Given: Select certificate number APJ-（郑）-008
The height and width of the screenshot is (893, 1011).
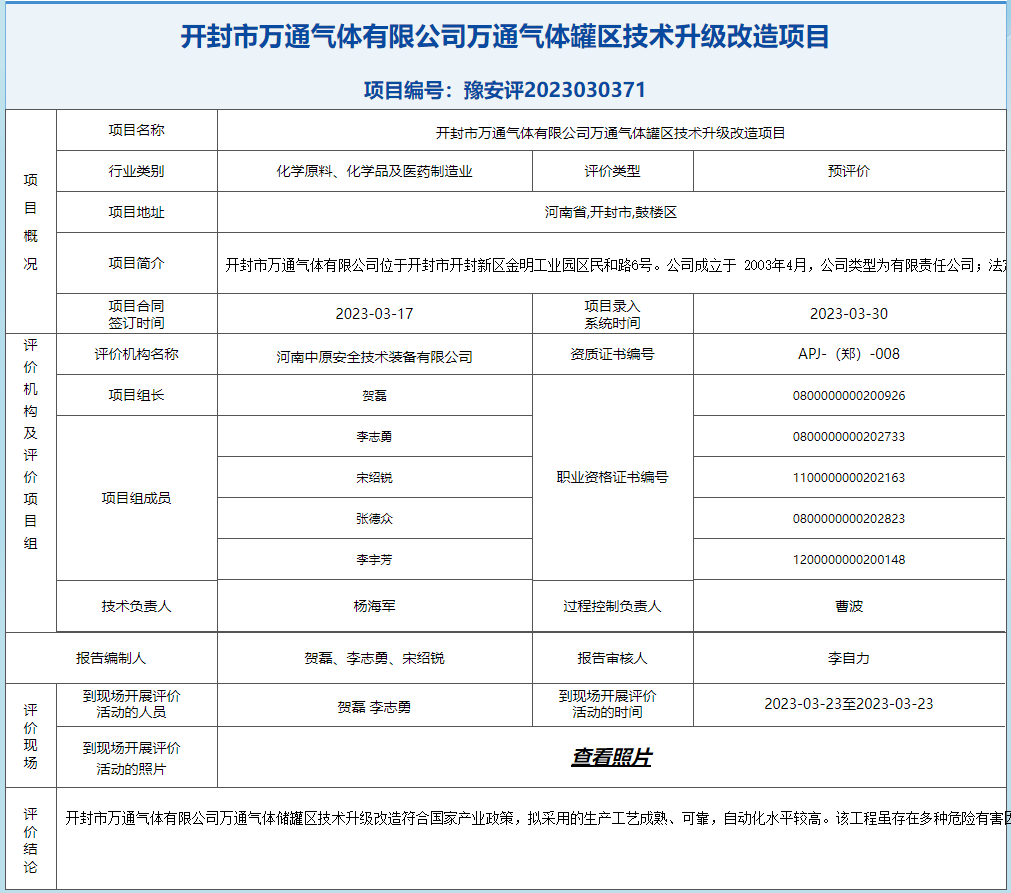Looking at the screenshot, I should click(849, 354).
